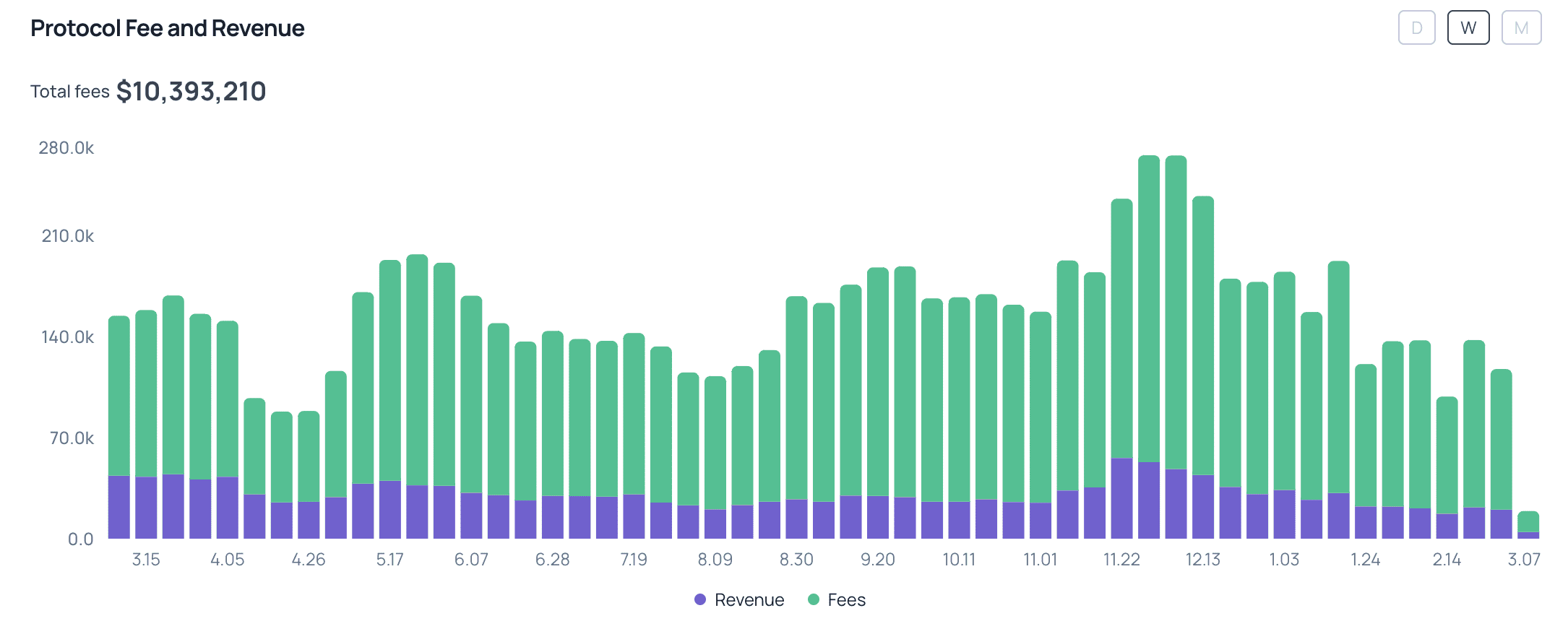Image resolution: width=1568 pixels, height=621 pixels.
Task: Click green fees bar above 8.09
Action: pos(715,440)
